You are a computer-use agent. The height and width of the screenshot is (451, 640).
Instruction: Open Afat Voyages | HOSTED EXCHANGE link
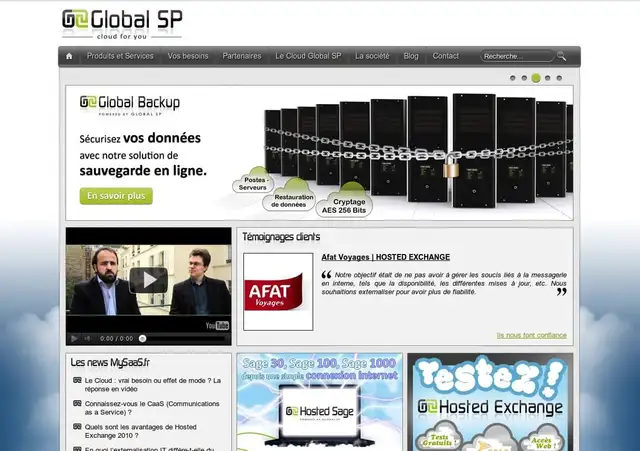386,257
